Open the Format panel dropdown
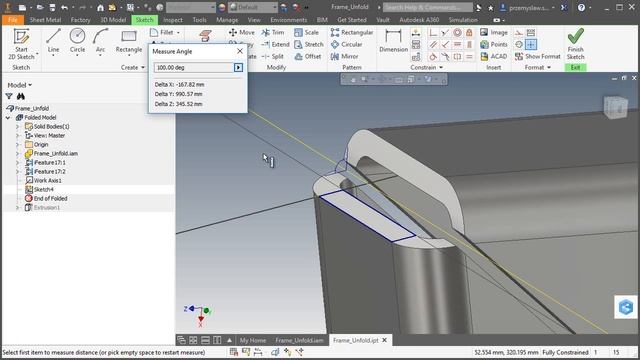Viewport: 640px width, 360px height. point(538,67)
